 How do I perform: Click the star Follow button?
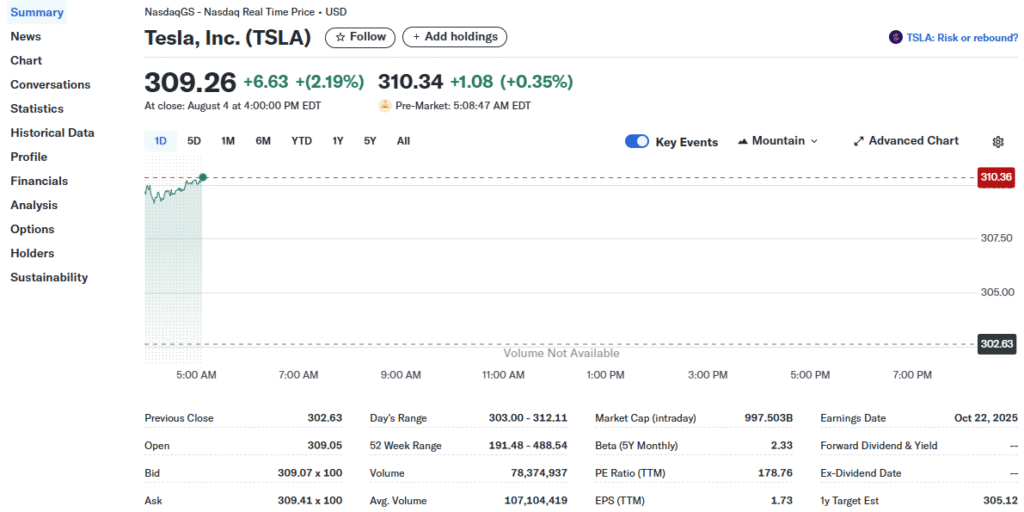tap(360, 37)
